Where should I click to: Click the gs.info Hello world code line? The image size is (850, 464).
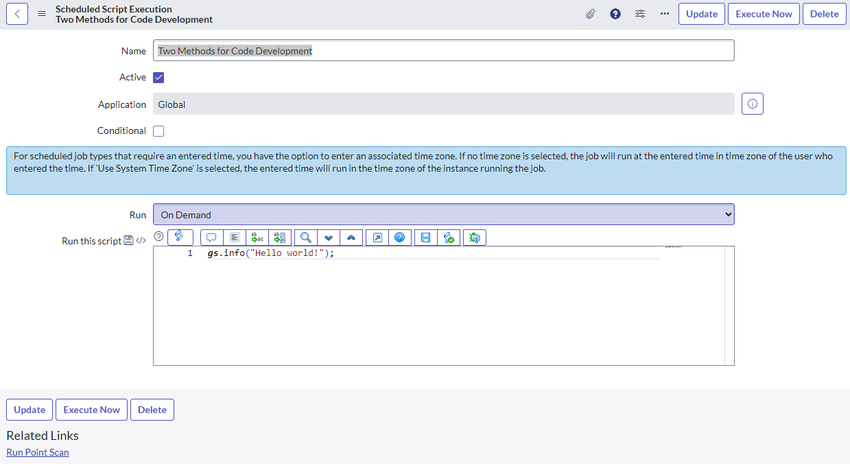pos(271,253)
